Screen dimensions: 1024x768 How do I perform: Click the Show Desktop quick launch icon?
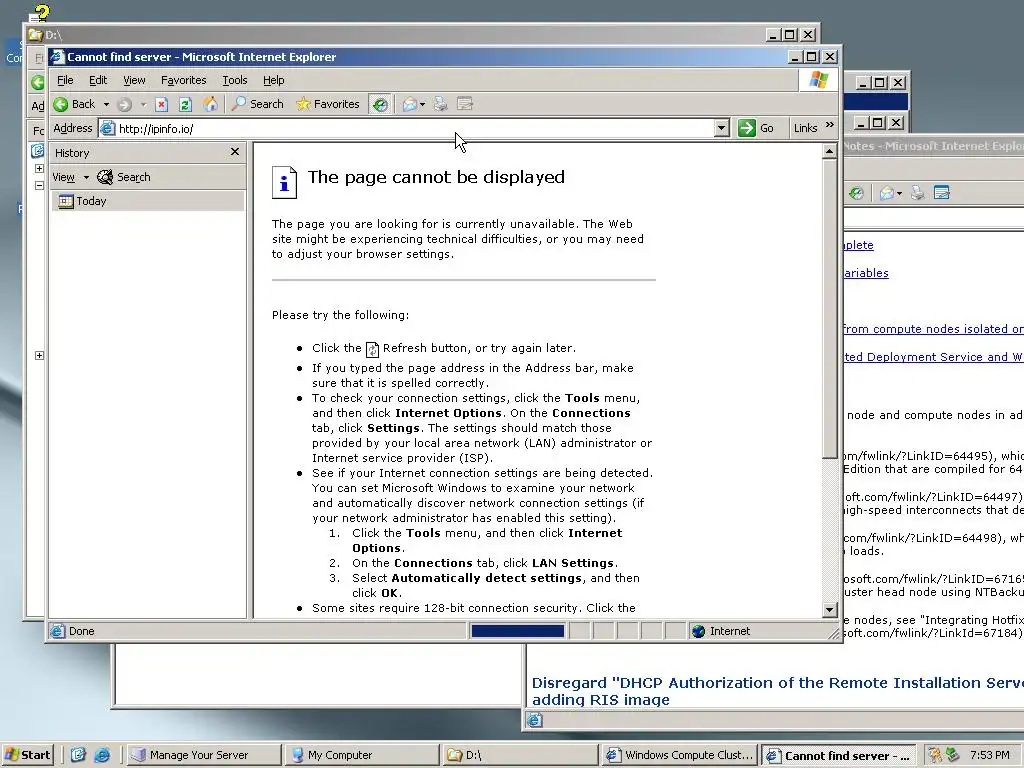78,755
